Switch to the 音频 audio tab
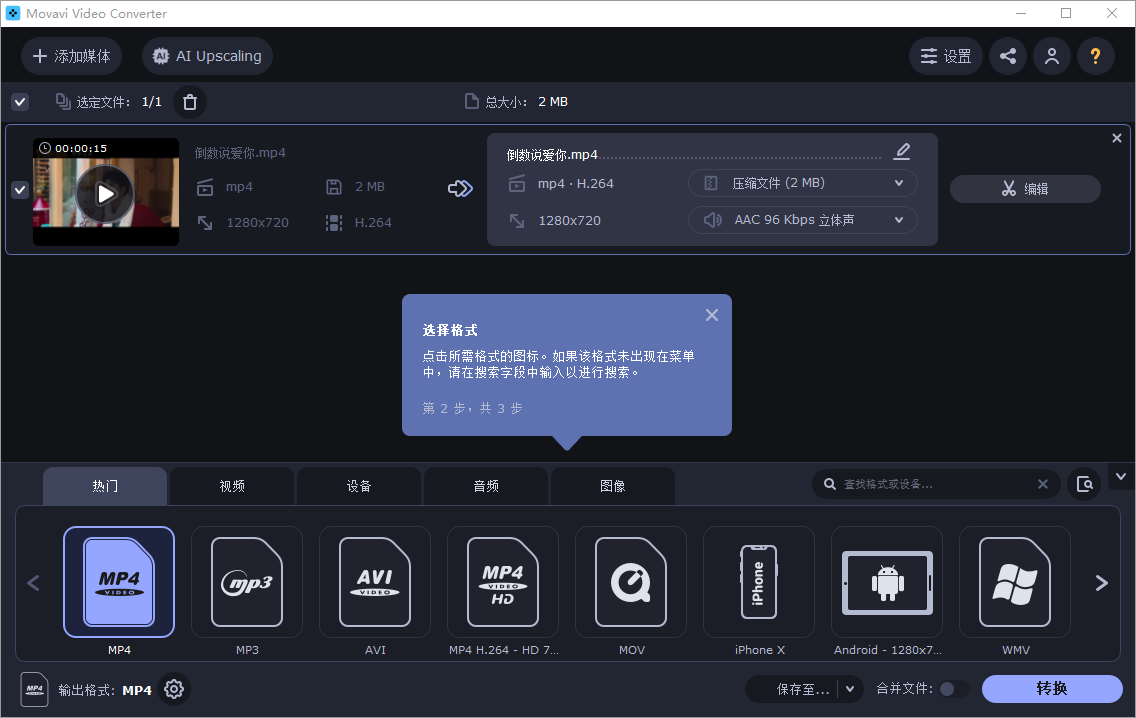 (485, 486)
